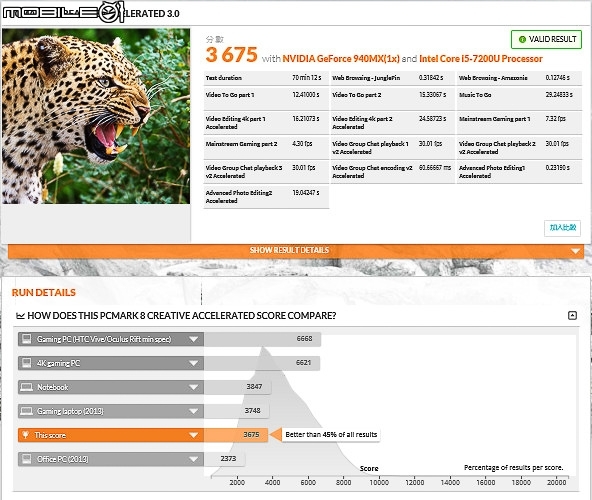Click Mainstream Gaming part 1 result
Image resolution: width=592 pixels, height=500 pixels.
(520, 123)
